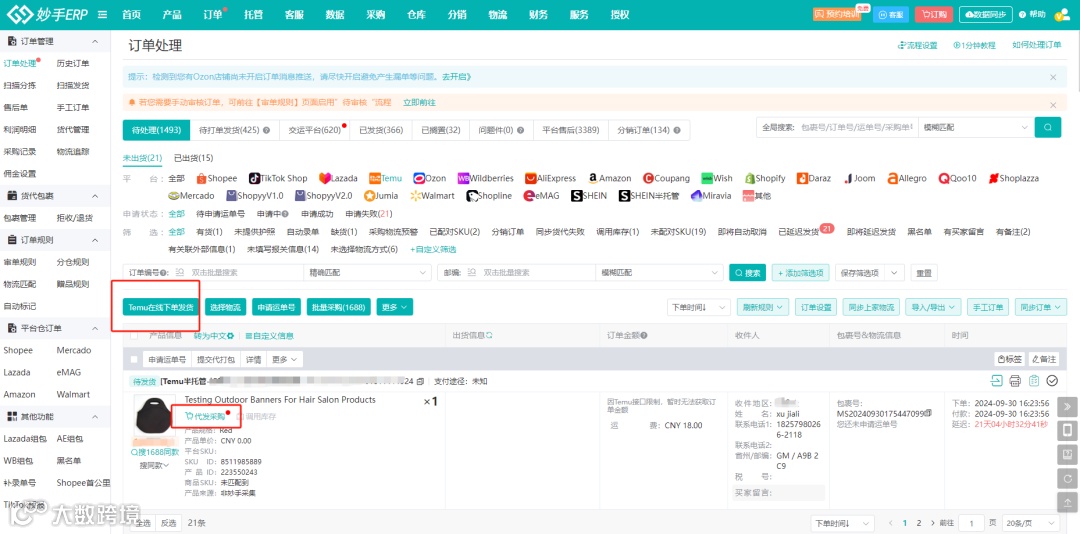This screenshot has height=534, width=1080.
Task: Filter orders by Lazada platform
Action: (x=338, y=178)
